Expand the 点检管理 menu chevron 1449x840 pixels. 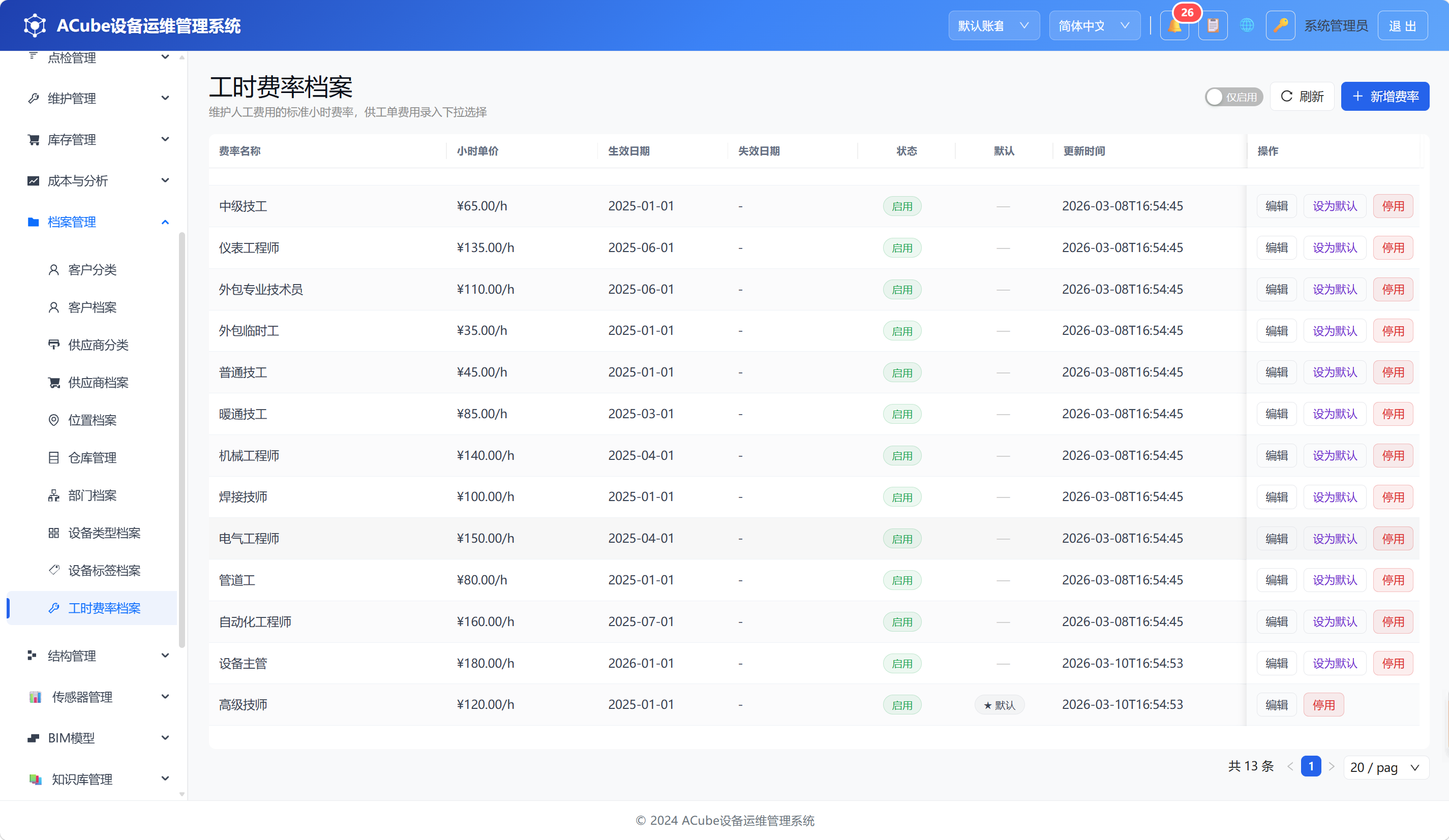pyautogui.click(x=165, y=57)
